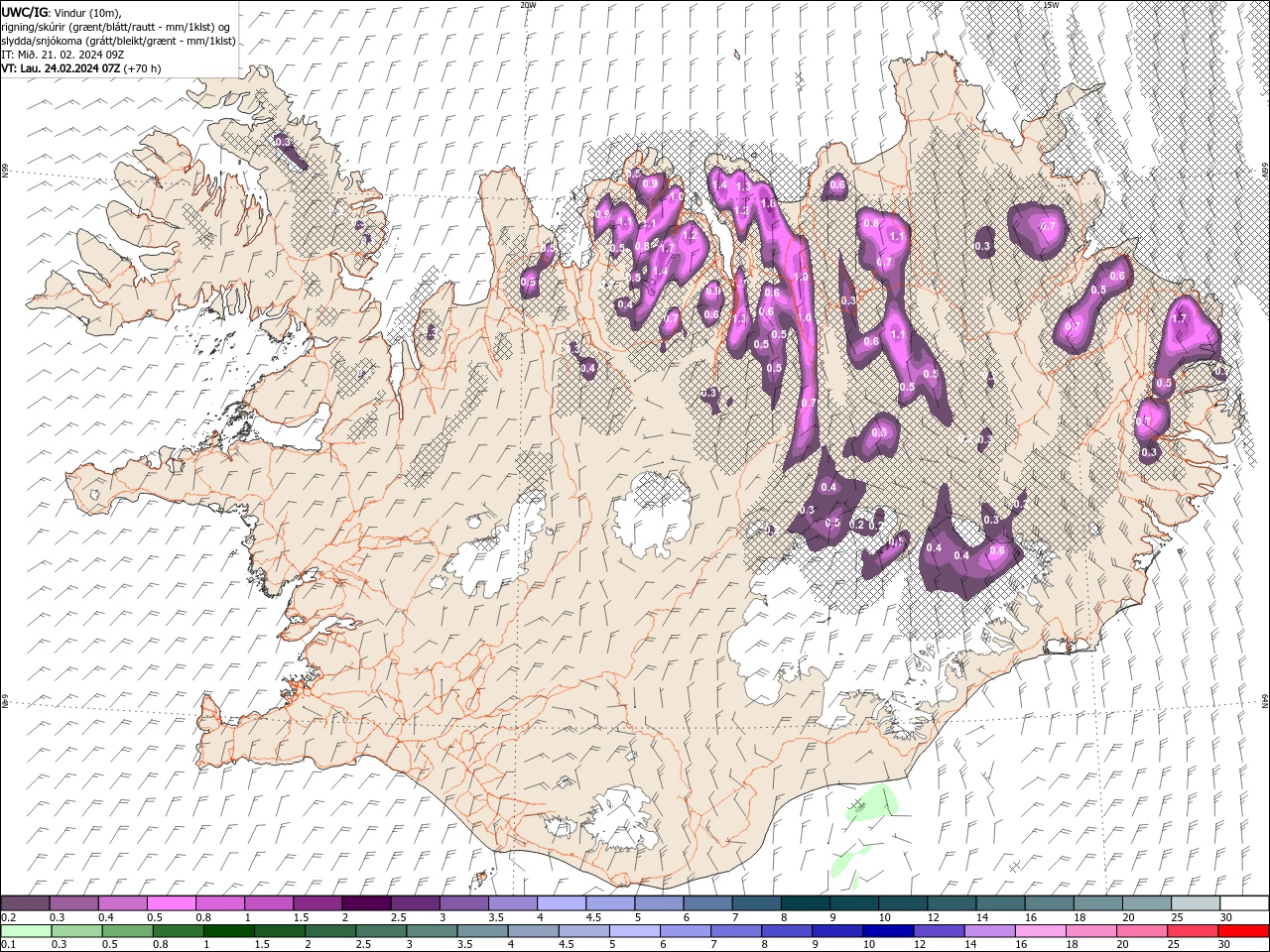The height and width of the screenshot is (952, 1270).
Task: Click bright red 30 swatch in lower legend row
Action: pos(1243,931)
